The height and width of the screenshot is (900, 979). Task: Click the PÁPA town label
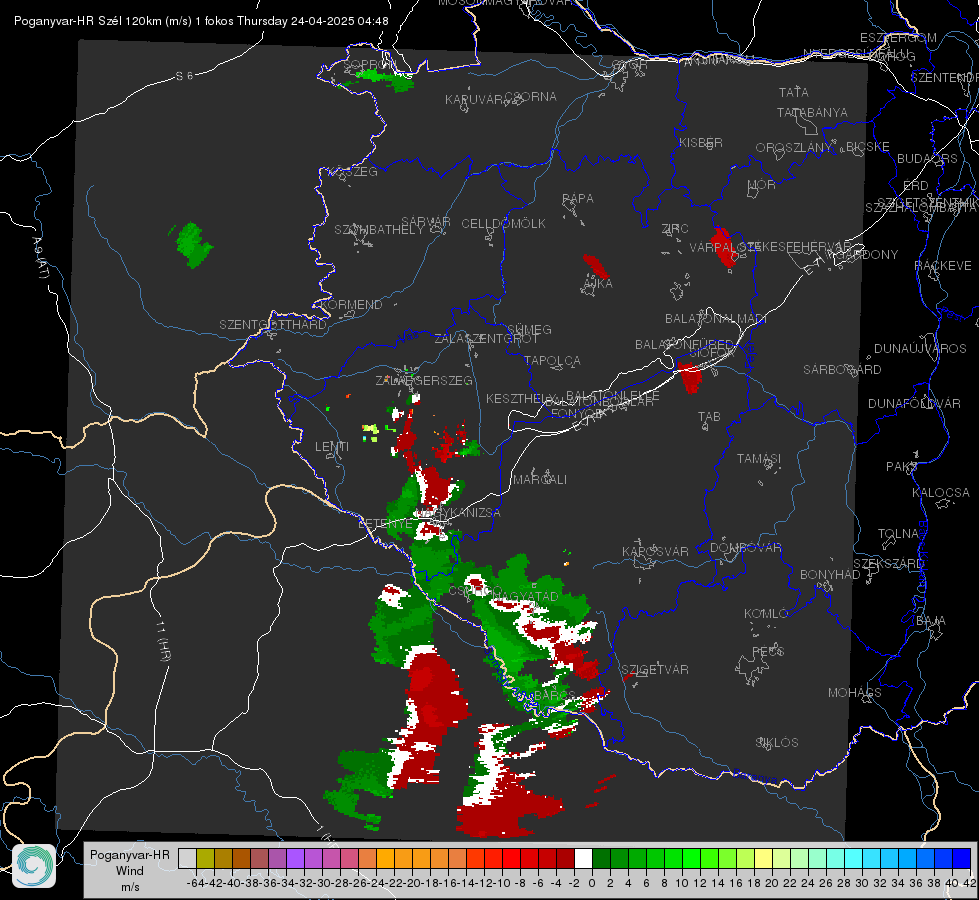coord(578,199)
